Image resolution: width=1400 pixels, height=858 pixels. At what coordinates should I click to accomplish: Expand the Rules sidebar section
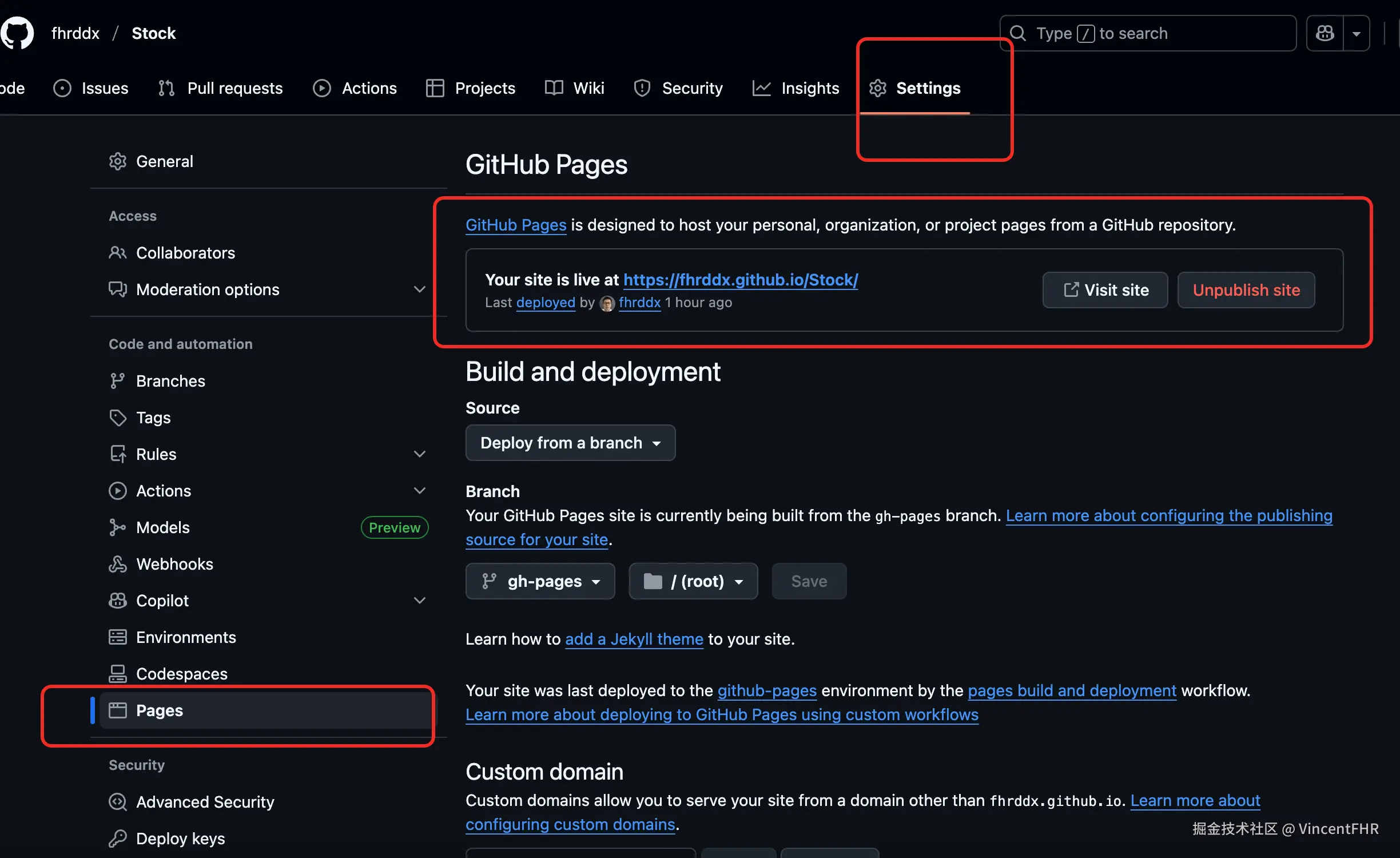[419, 454]
